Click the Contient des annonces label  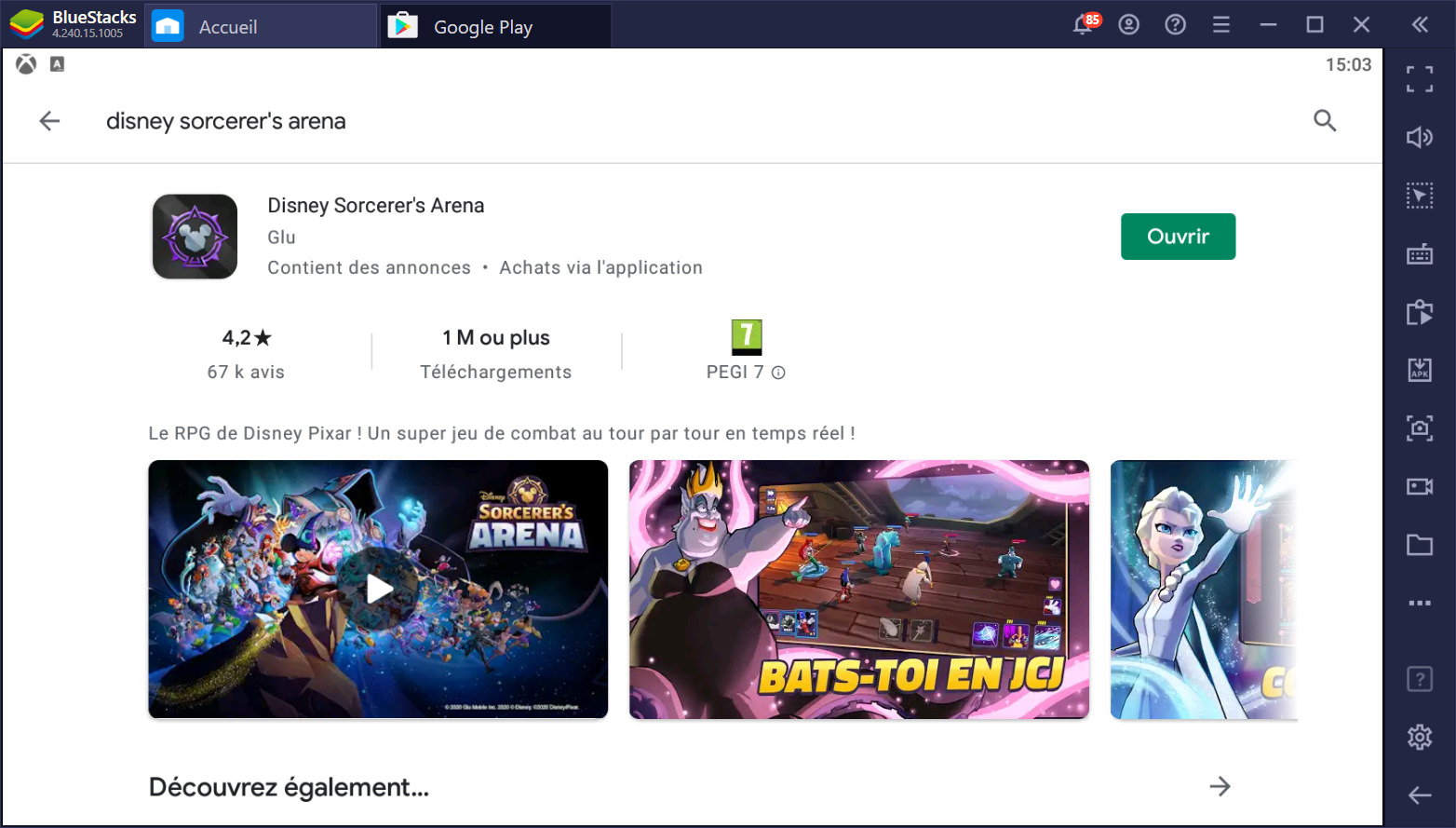pos(369,268)
